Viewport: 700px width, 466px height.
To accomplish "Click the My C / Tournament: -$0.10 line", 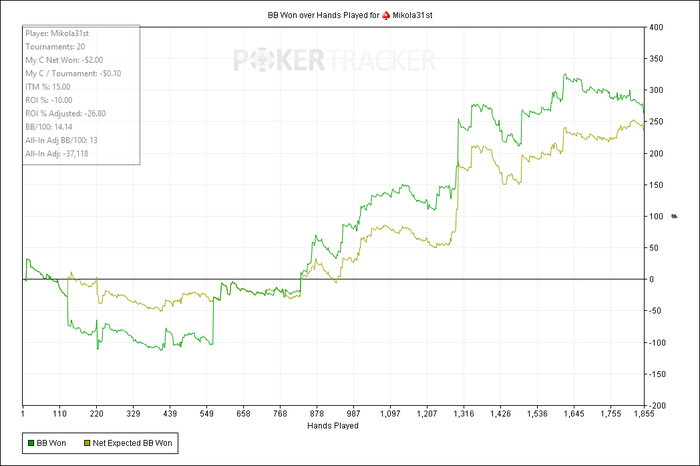I will [x=73, y=74].
